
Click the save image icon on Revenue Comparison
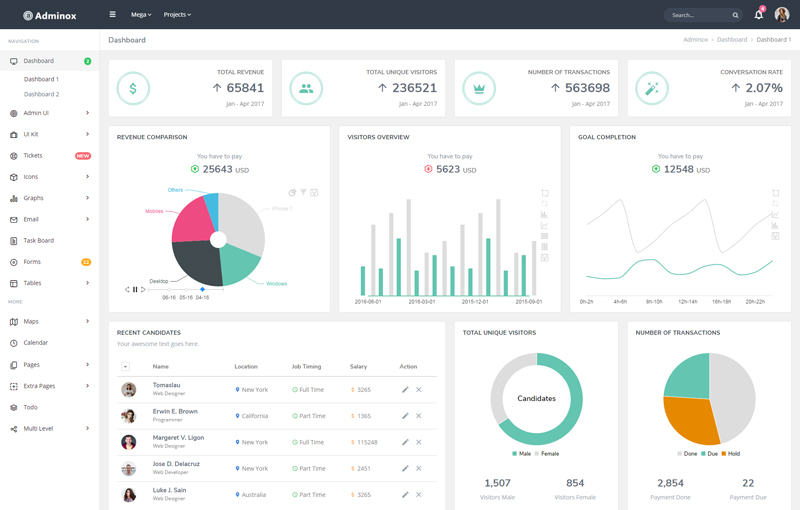click(314, 193)
